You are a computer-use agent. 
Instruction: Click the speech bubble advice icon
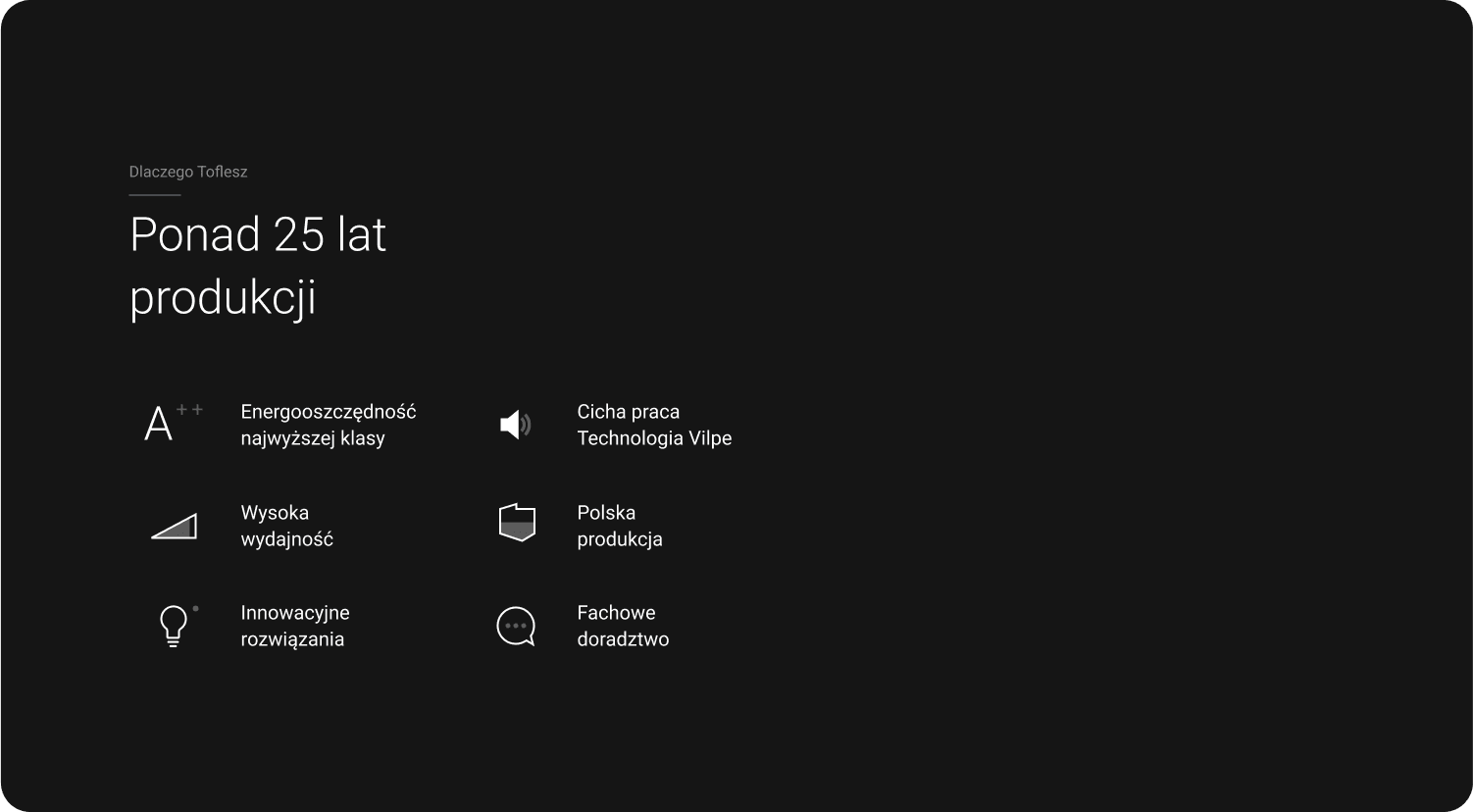click(x=516, y=627)
